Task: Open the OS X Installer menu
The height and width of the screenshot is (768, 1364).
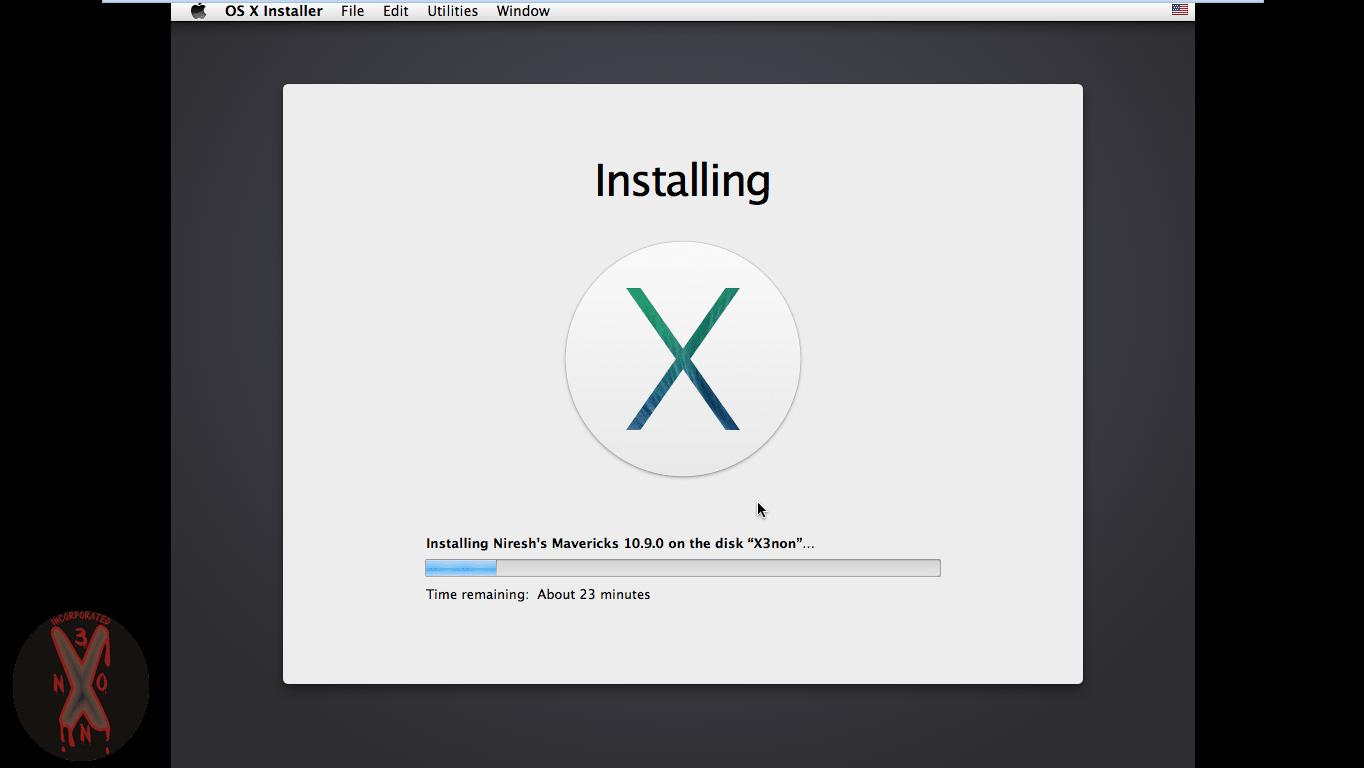Action: (273, 11)
